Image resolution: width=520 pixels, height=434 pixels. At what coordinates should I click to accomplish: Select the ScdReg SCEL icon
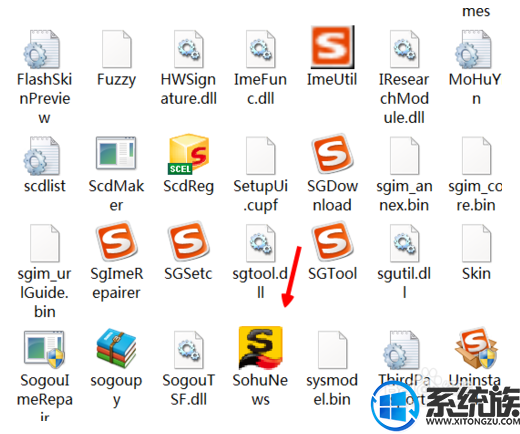pyautogui.click(x=189, y=154)
